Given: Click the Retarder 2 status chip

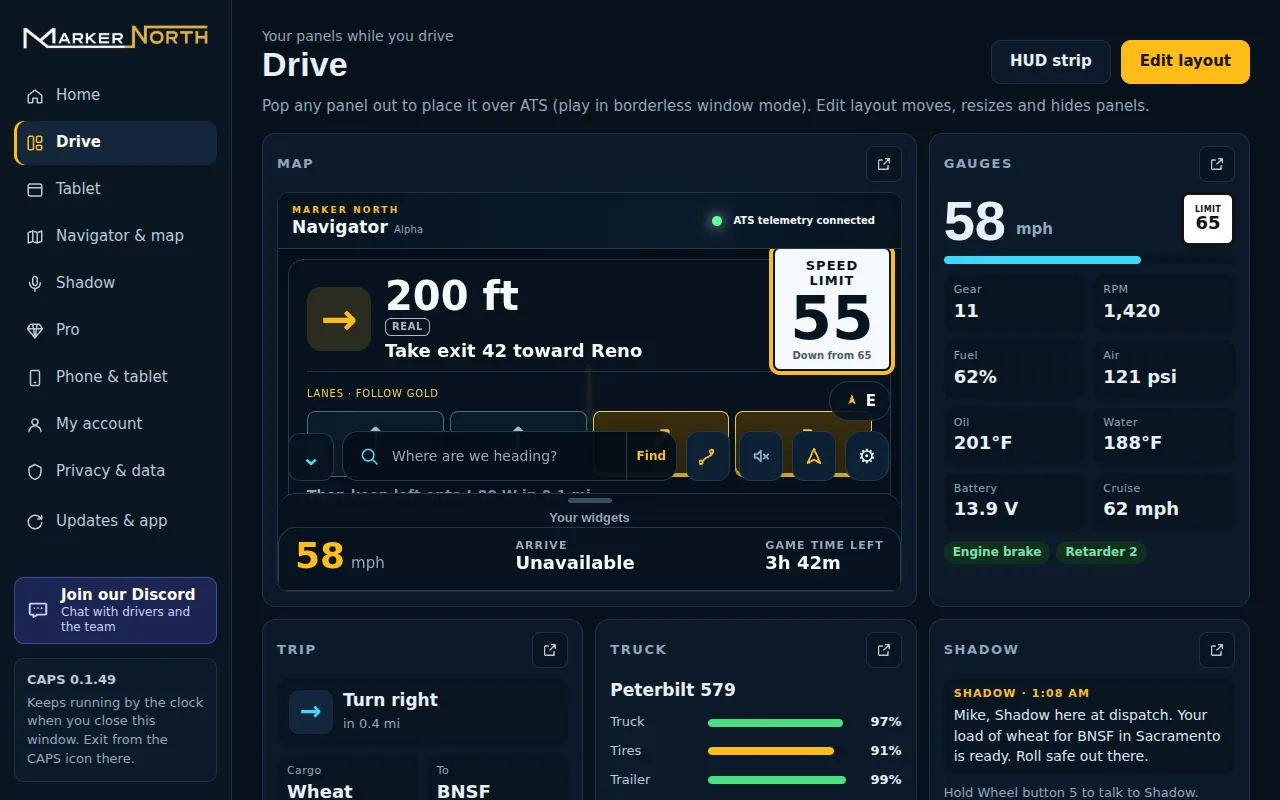Looking at the screenshot, I should 1101,552.
